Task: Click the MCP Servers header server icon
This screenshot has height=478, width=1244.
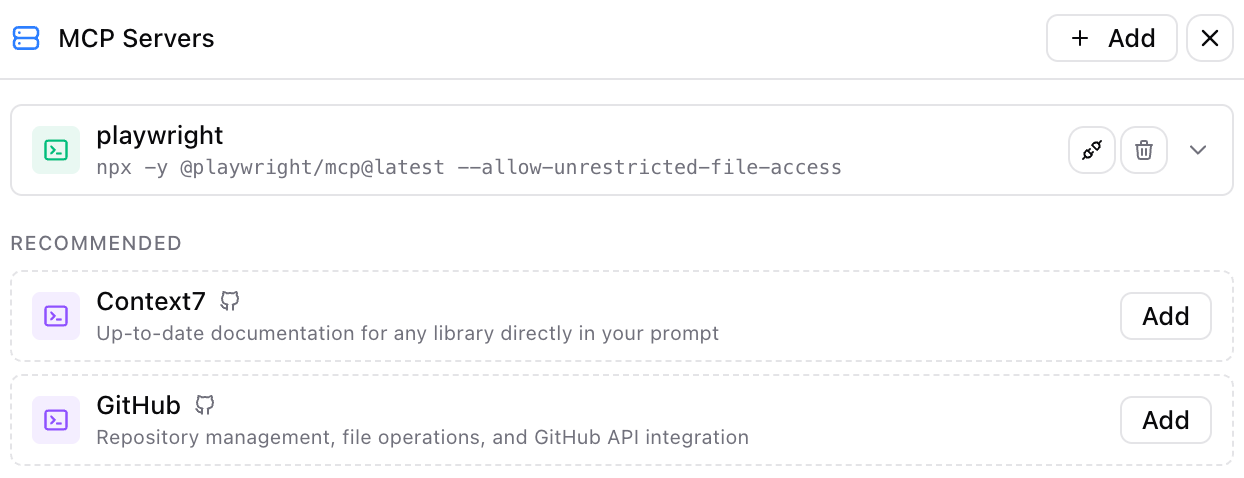Action: pos(26,38)
